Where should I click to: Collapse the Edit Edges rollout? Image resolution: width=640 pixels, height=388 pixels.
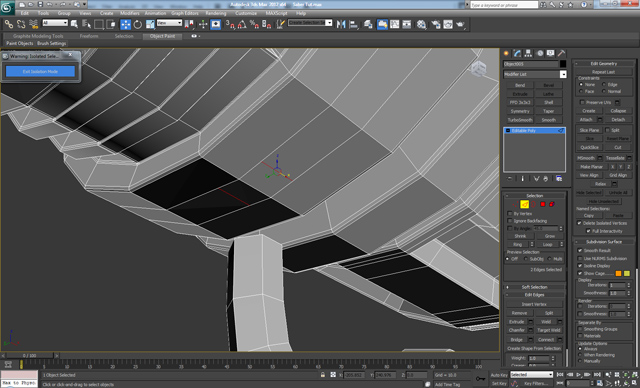[534, 295]
